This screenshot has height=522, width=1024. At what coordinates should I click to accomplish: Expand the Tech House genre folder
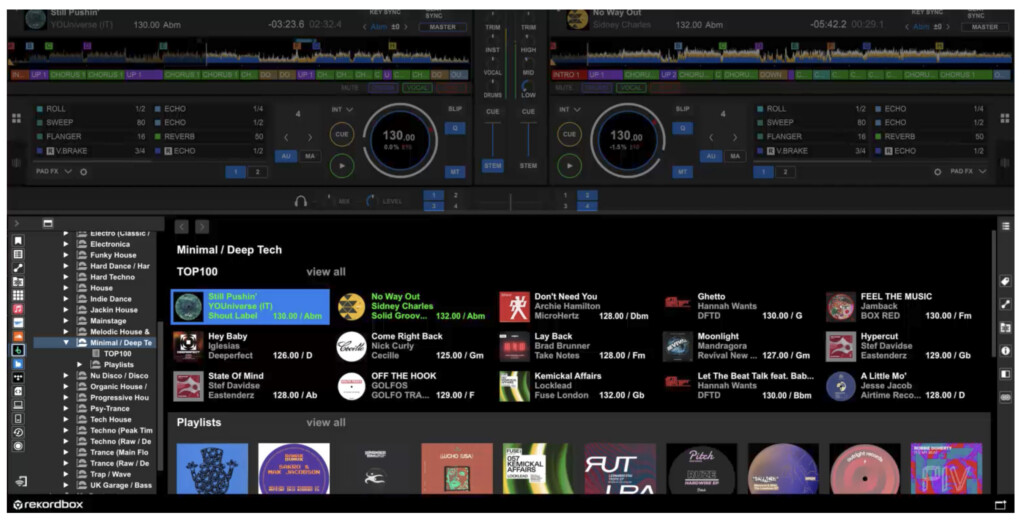point(65,419)
